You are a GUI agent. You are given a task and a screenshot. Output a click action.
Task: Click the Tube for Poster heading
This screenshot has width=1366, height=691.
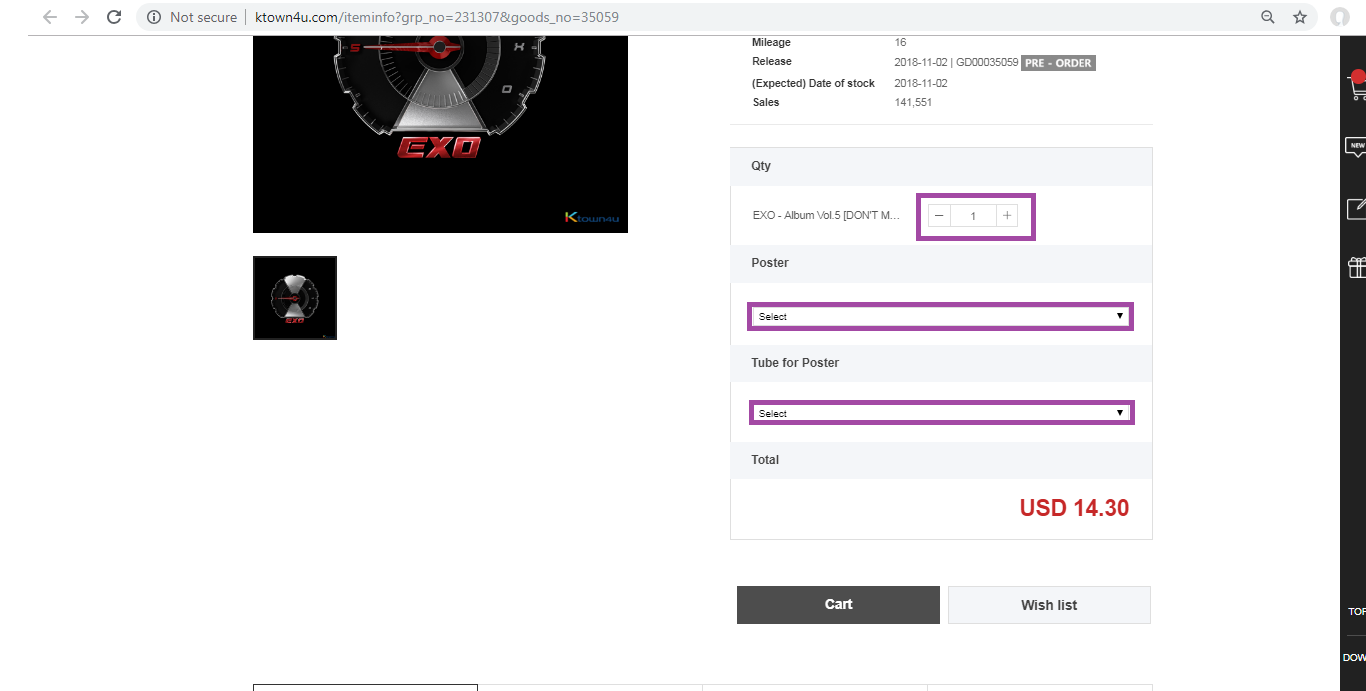click(x=795, y=363)
